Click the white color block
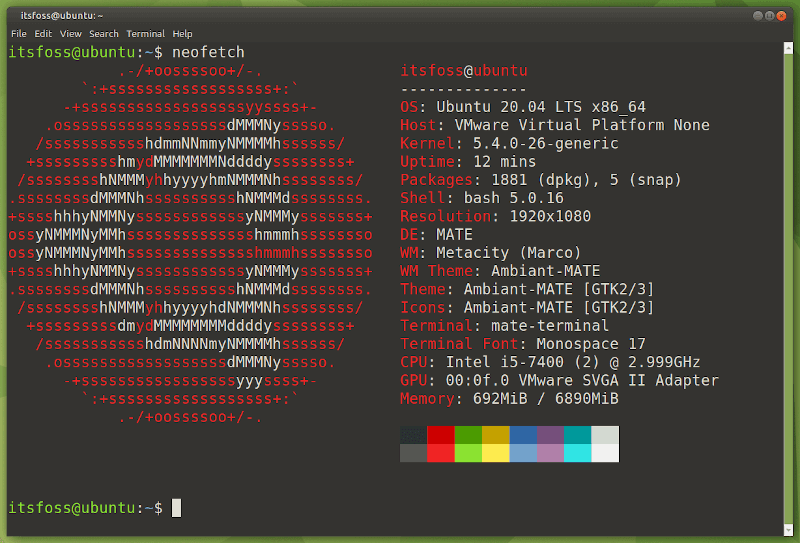800x543 pixels. click(605, 453)
